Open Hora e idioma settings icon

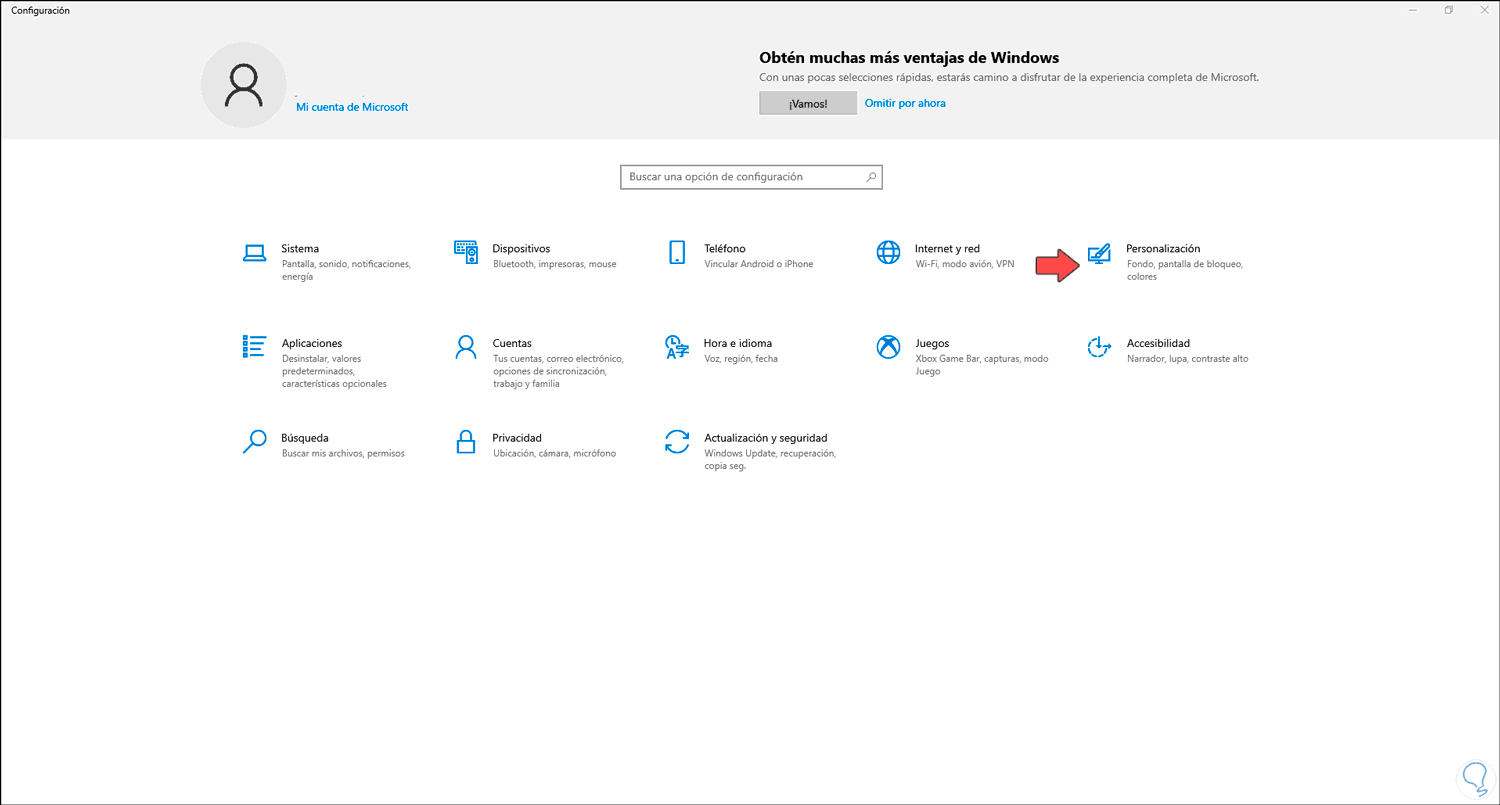[677, 347]
